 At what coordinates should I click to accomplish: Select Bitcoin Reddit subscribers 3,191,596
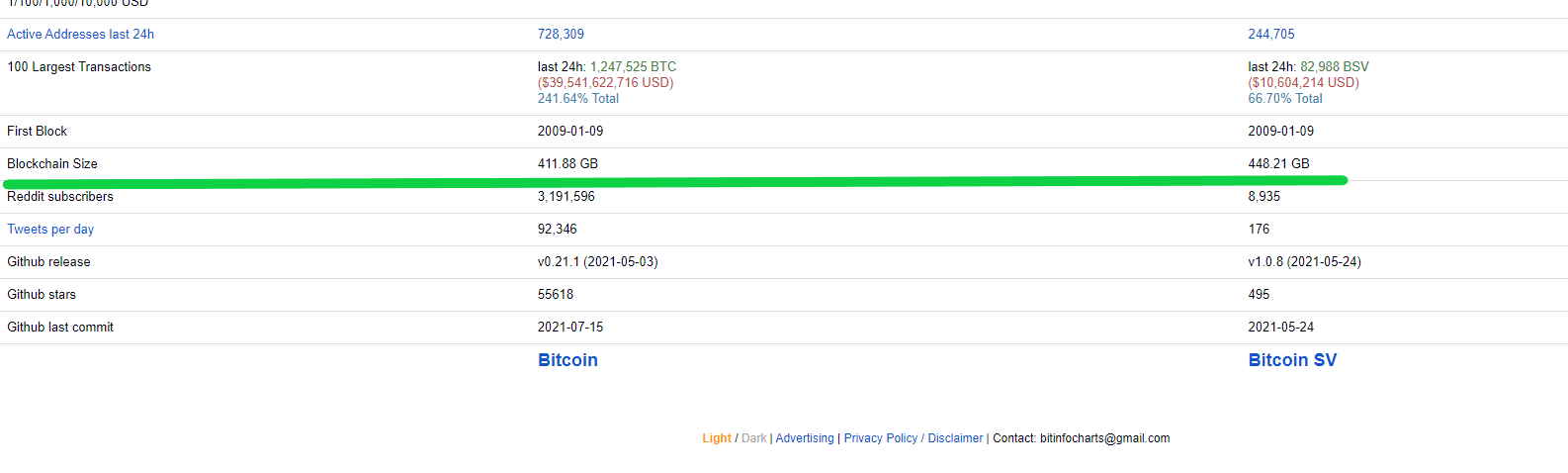(x=566, y=196)
